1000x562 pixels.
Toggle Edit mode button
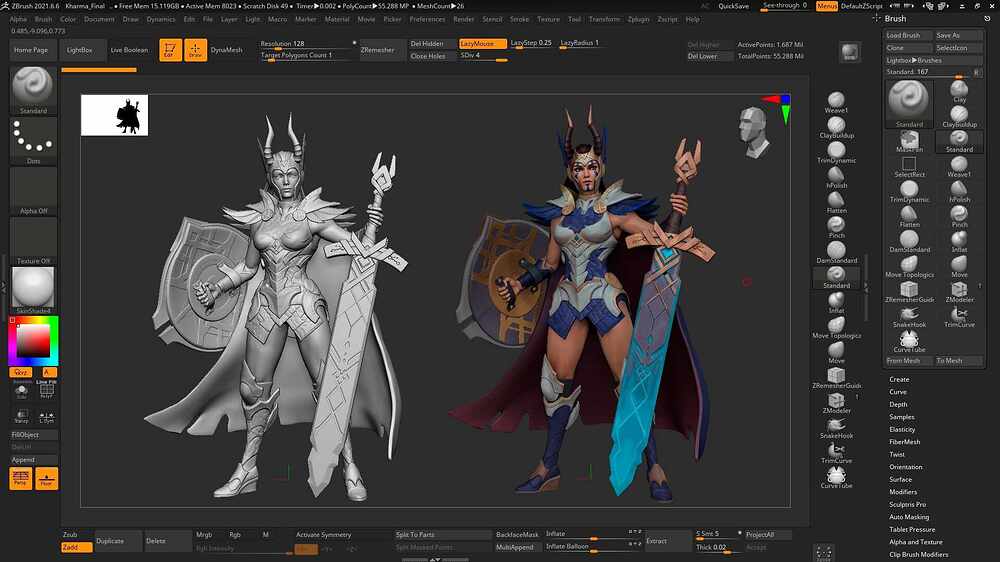(170, 50)
